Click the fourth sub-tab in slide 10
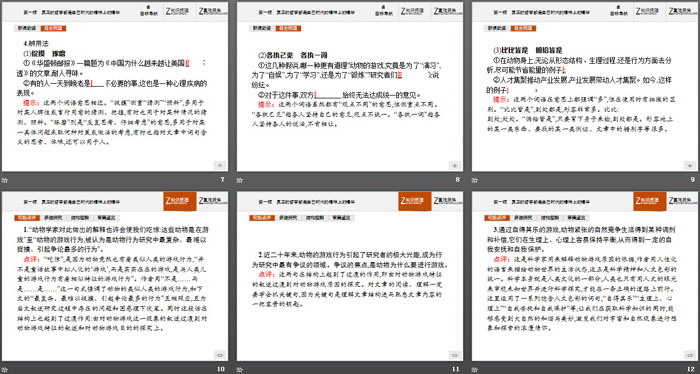Viewport: 700px width, 374px height. pos(107,218)
